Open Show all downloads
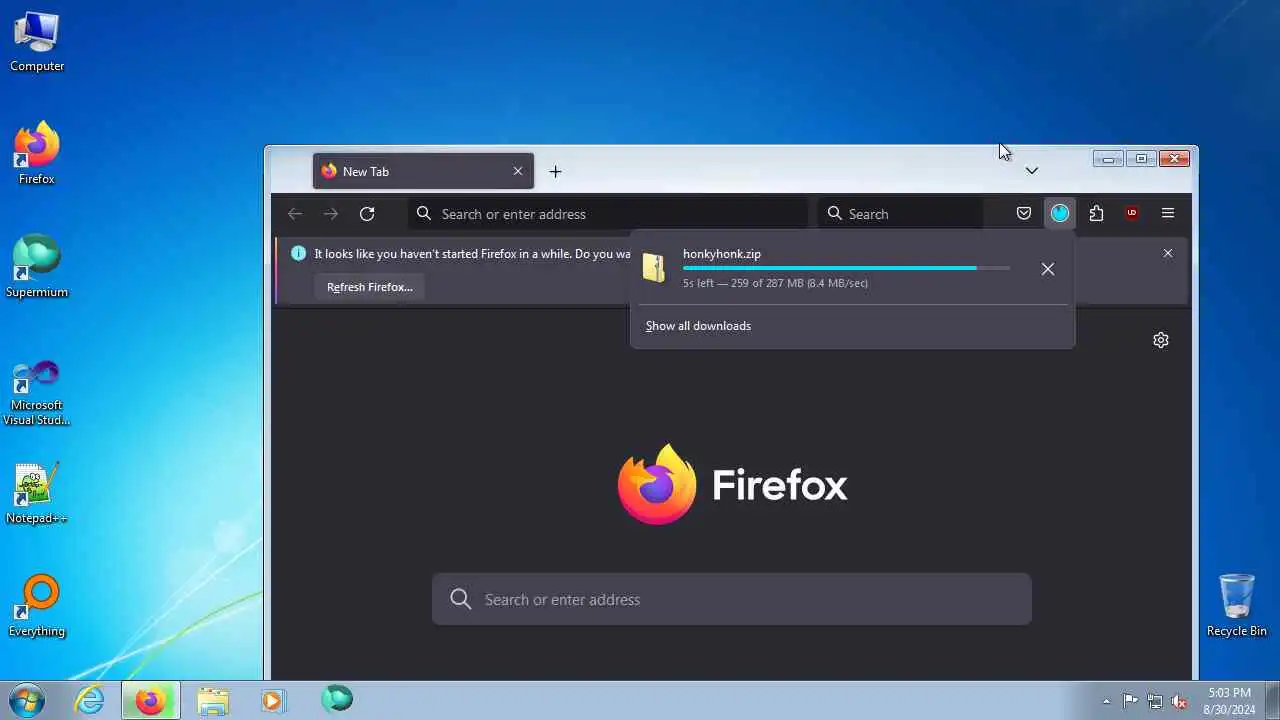The height and width of the screenshot is (720, 1280). (x=698, y=326)
